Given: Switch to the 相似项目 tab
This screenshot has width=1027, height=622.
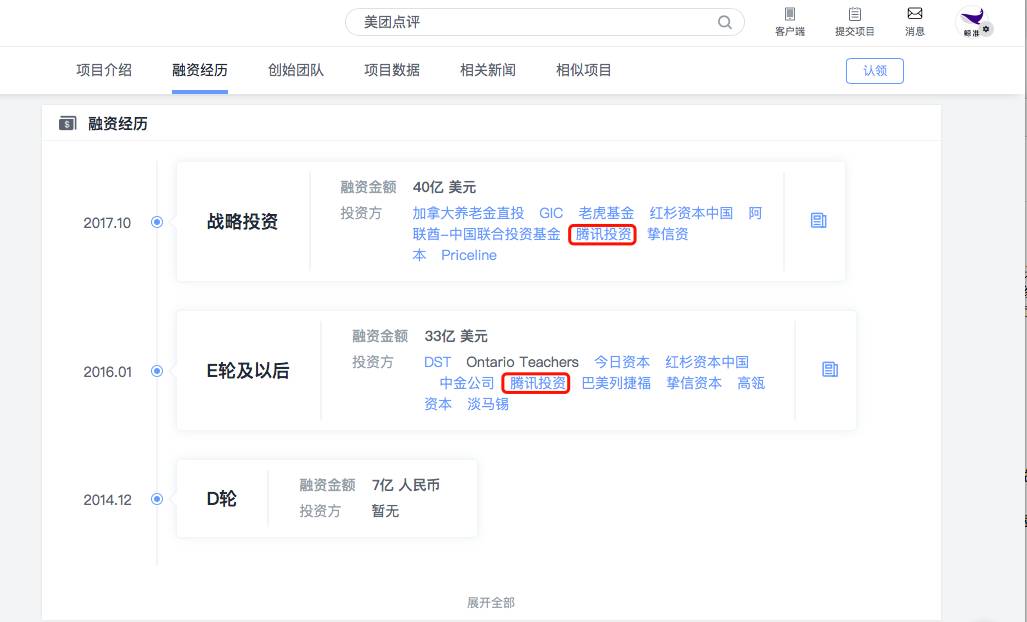Looking at the screenshot, I should click(584, 70).
